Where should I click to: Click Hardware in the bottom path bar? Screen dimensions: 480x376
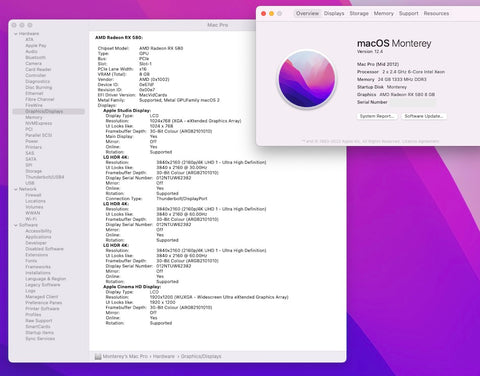[164, 356]
